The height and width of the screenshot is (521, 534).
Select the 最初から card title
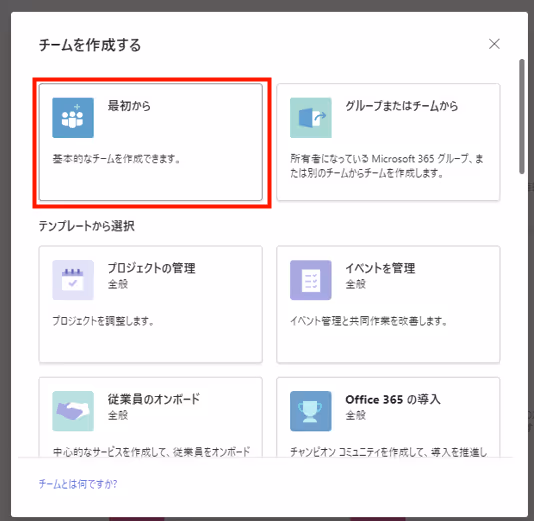click(x=129, y=106)
